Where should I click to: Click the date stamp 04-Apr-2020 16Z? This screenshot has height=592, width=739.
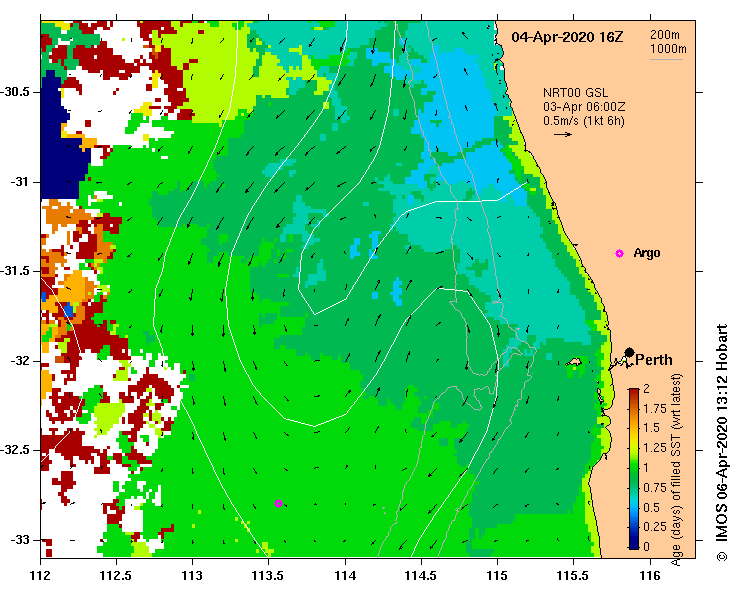567,37
